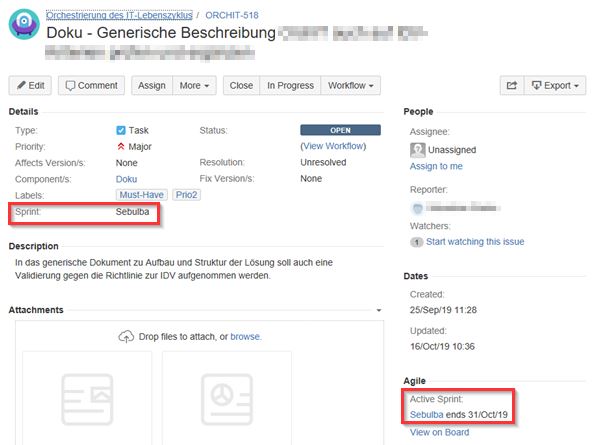Click the Sprint value Sebulba in Details
599x445 pixels.
point(132,212)
